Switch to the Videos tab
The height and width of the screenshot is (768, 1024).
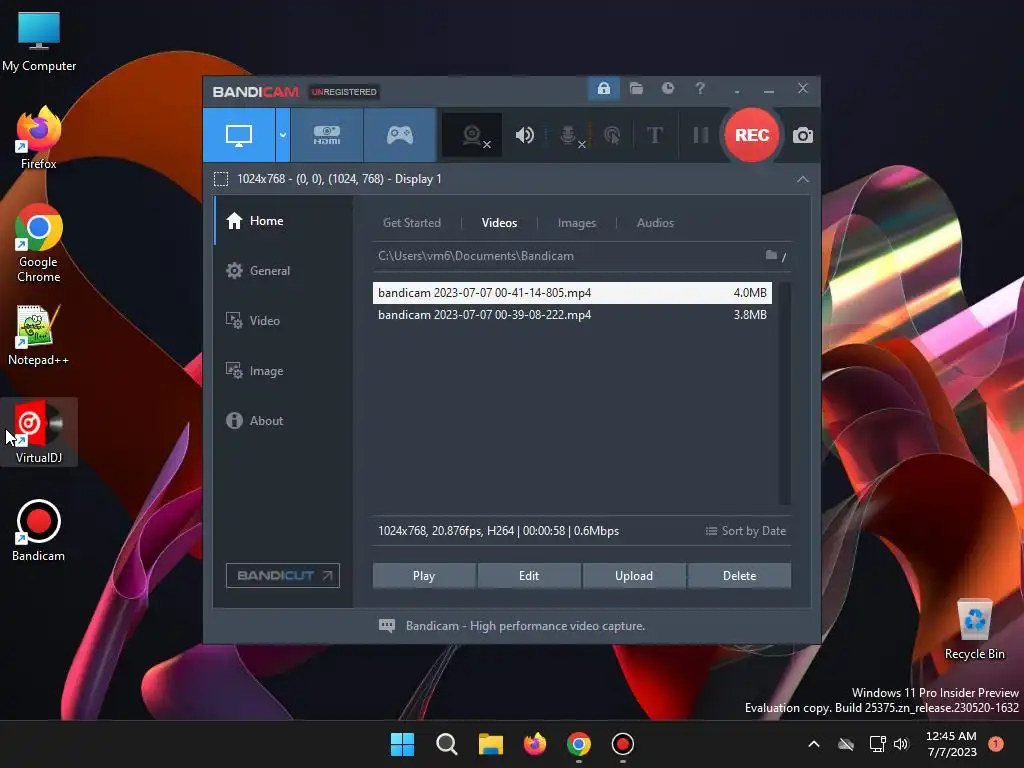click(x=499, y=223)
